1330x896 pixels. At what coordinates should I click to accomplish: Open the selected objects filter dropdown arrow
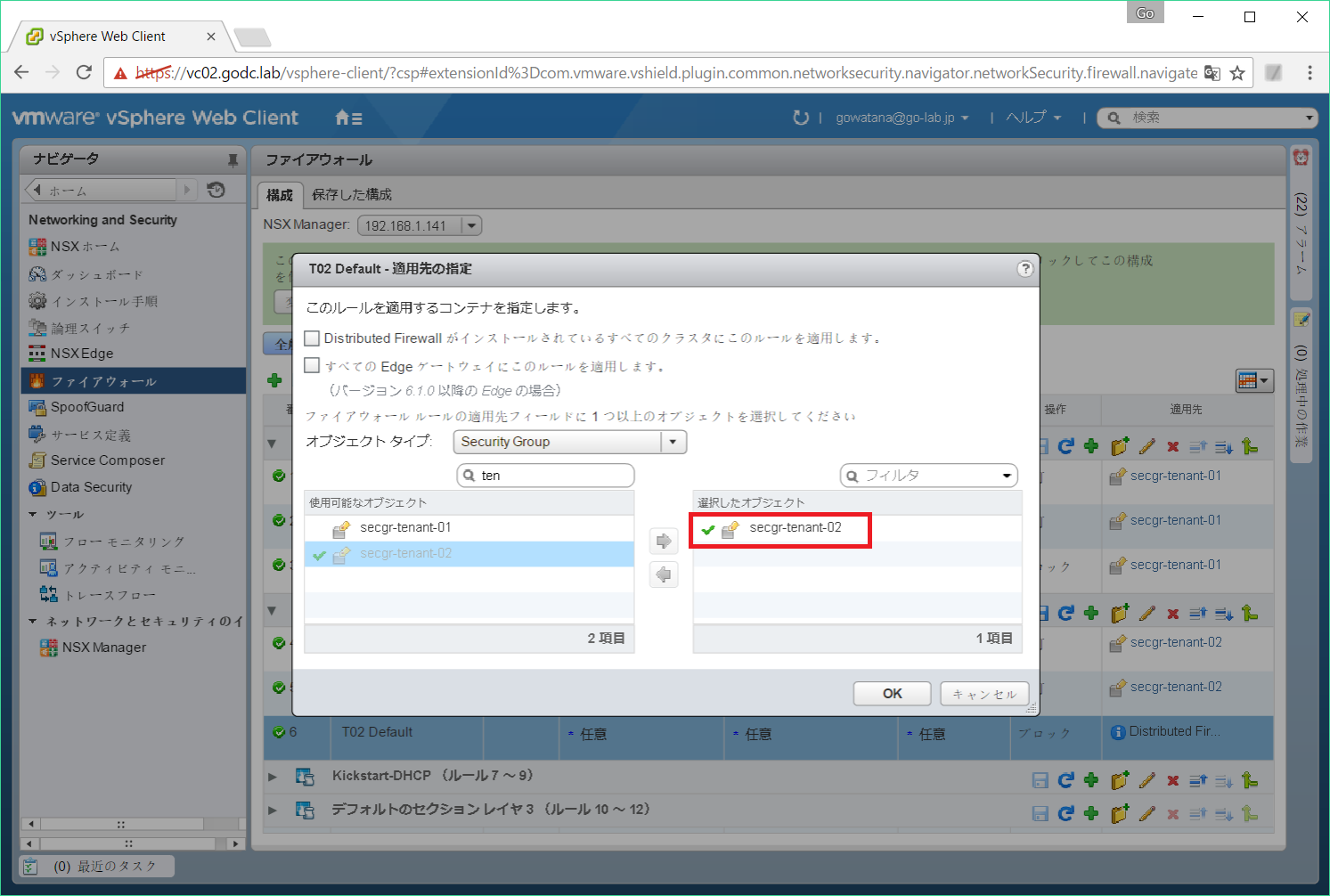pyautogui.click(x=1007, y=476)
